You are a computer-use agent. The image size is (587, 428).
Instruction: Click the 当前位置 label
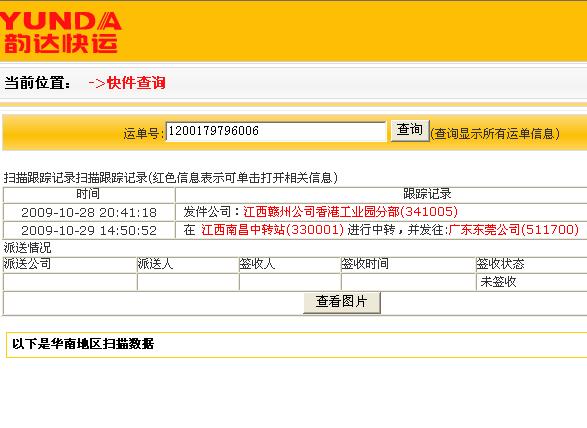click(37, 83)
